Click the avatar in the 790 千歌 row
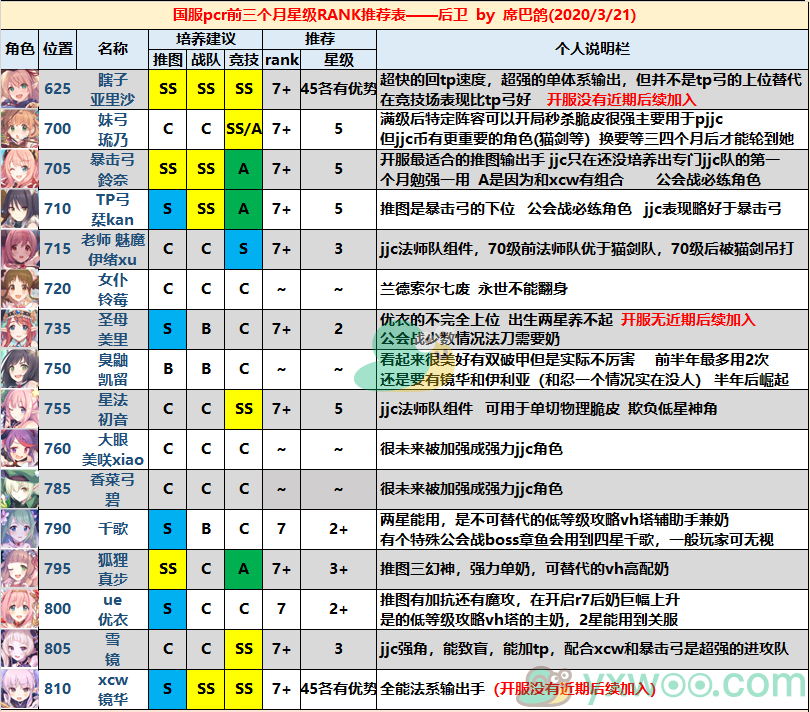This screenshot has width=810, height=712. (x=20, y=529)
